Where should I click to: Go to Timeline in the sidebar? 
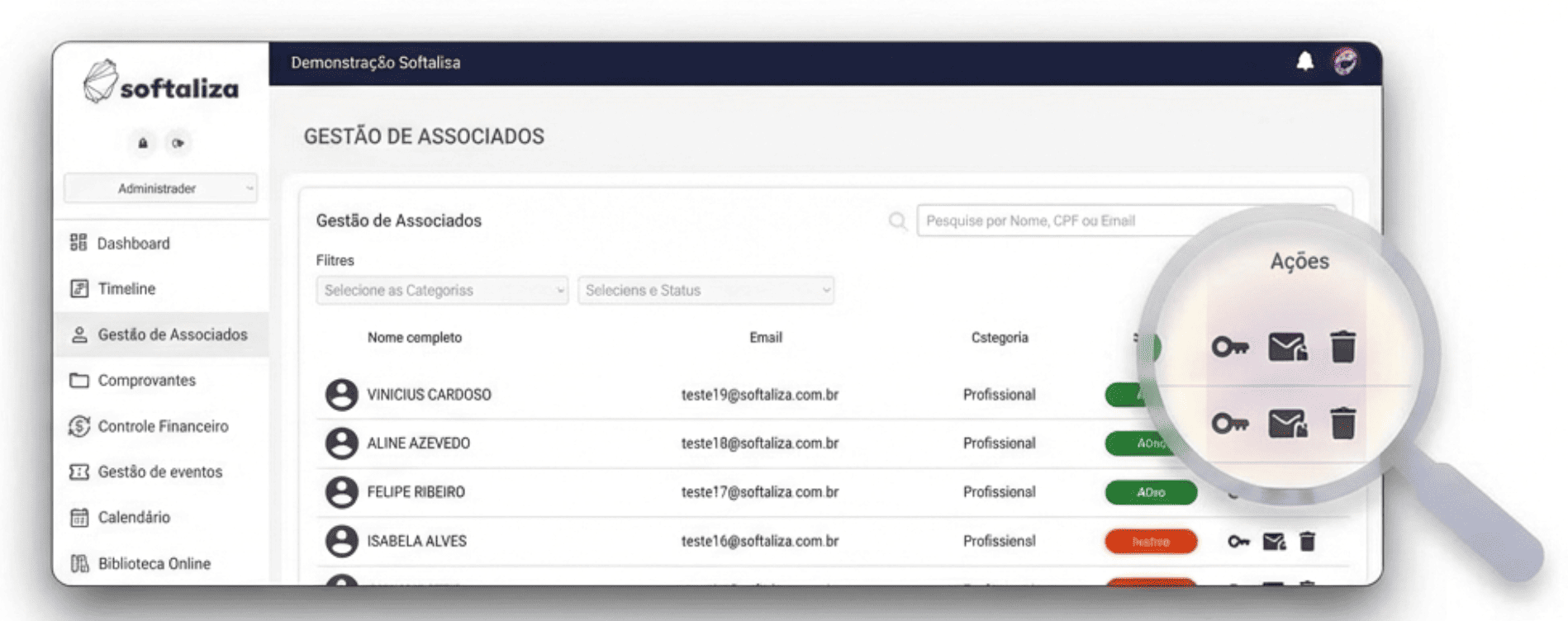[x=126, y=289]
